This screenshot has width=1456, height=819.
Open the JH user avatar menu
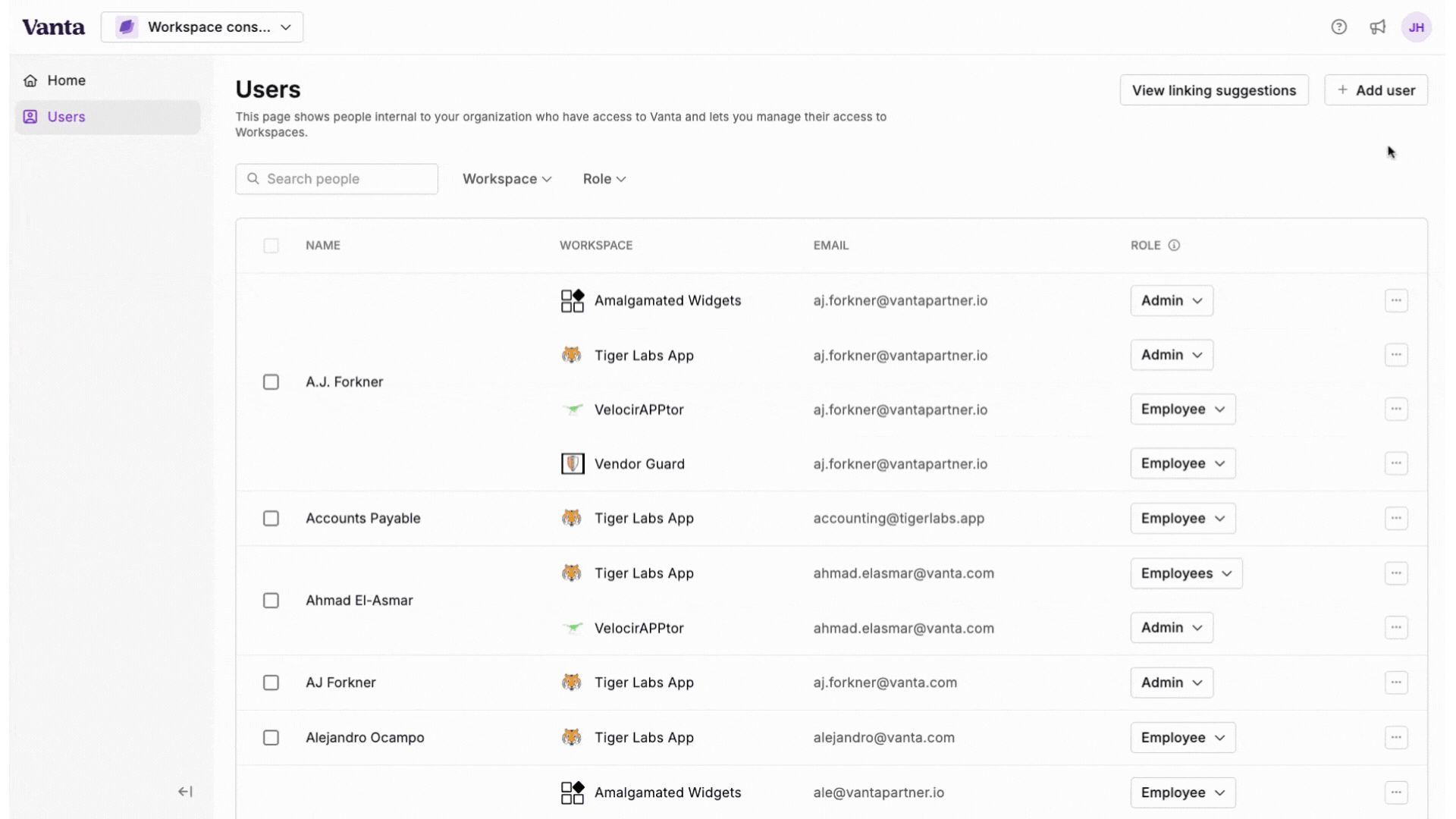pos(1416,27)
